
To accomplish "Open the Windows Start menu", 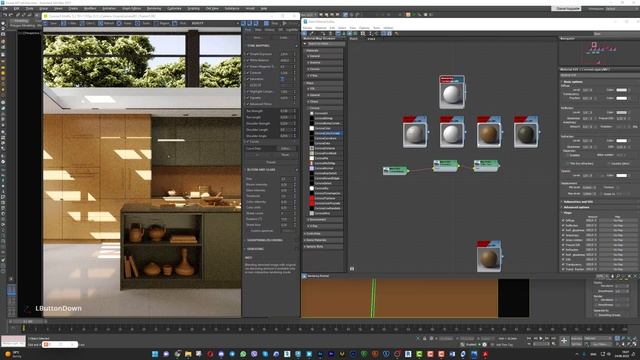I will coord(155,354).
